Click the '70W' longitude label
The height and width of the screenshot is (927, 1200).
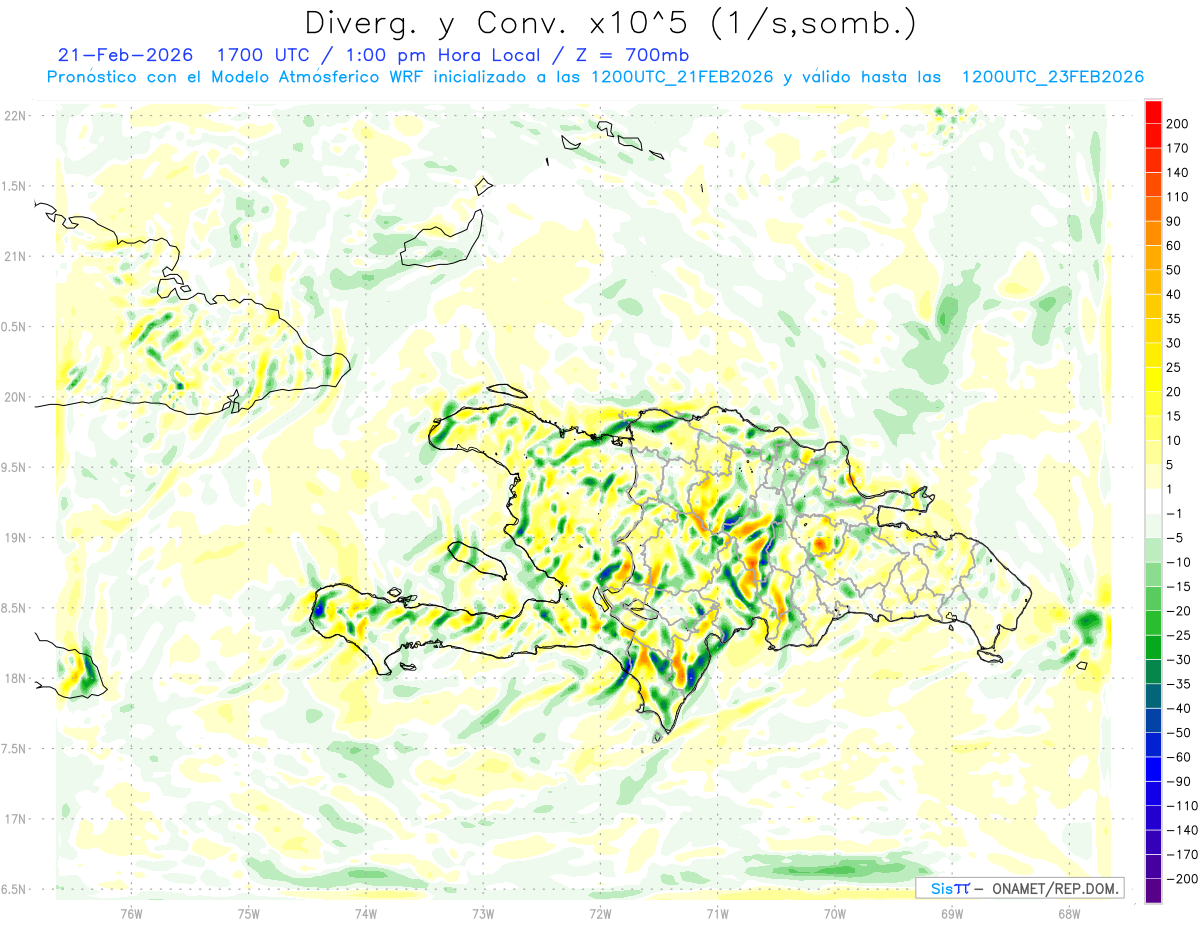click(835, 913)
